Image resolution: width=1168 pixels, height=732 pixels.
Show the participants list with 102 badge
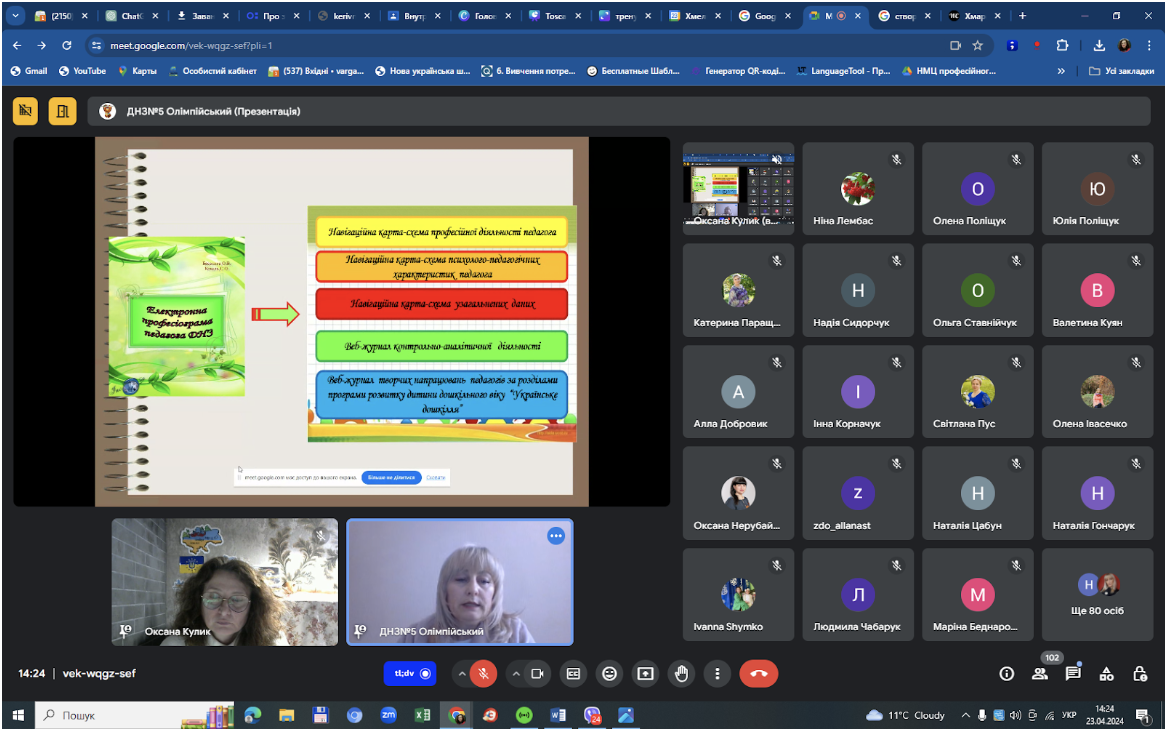[1040, 674]
